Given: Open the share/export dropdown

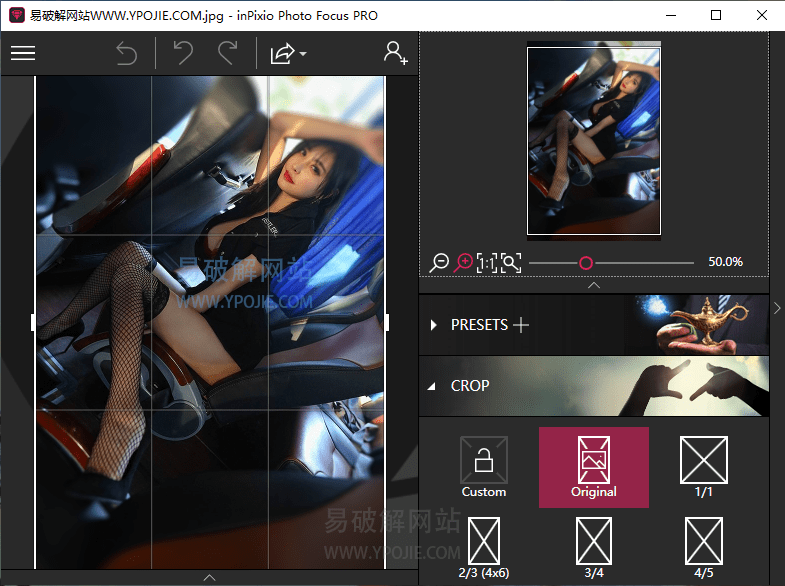Looking at the screenshot, I should tap(287, 54).
